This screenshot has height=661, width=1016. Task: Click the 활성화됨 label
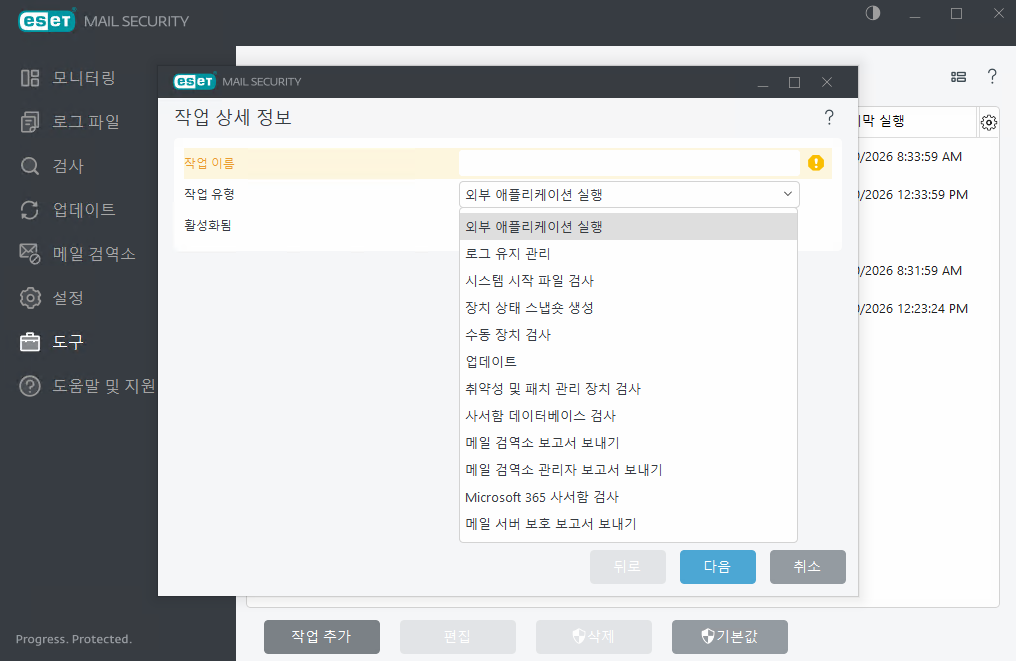click(x=207, y=226)
